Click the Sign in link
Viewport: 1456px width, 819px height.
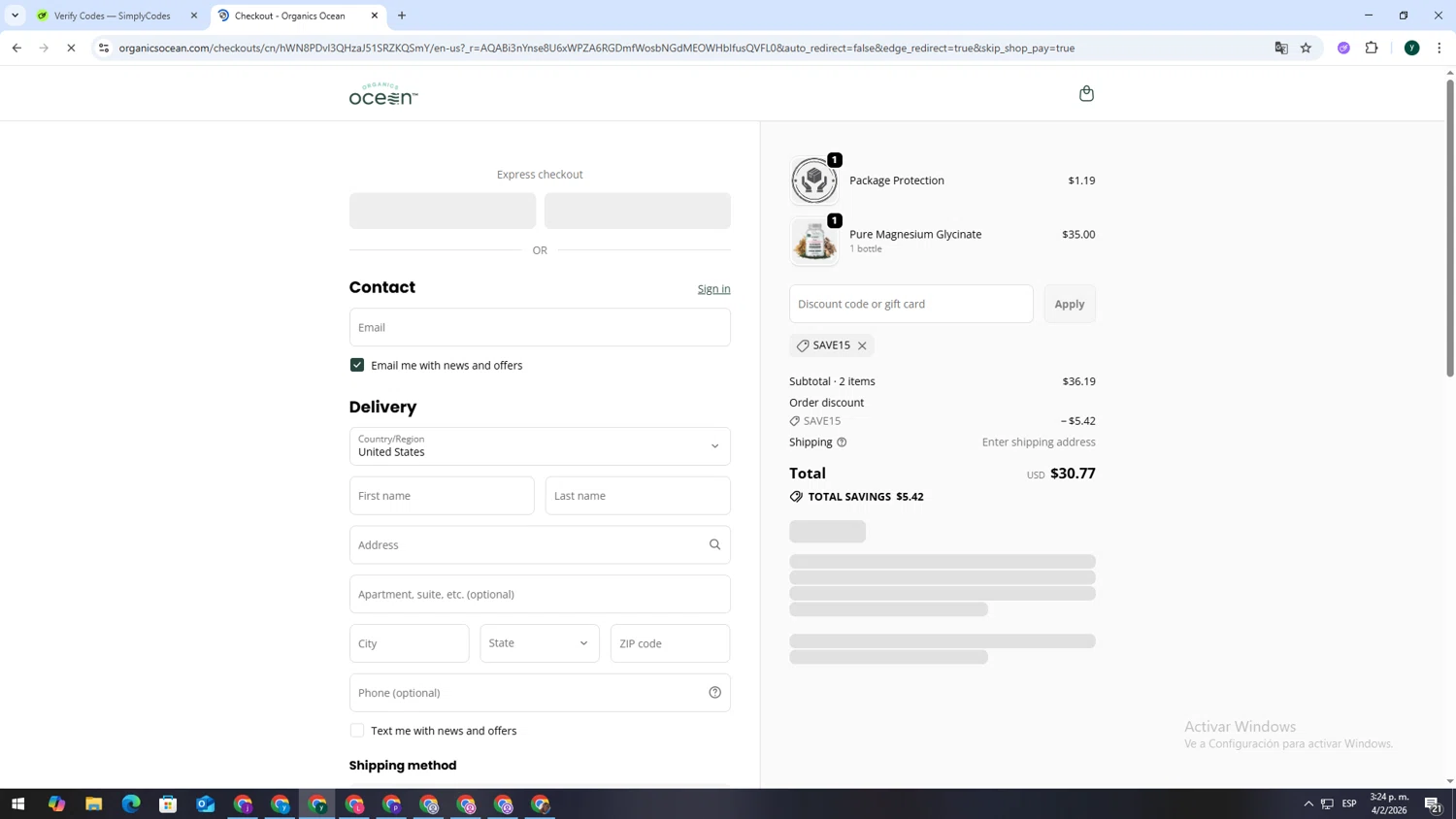click(713, 289)
